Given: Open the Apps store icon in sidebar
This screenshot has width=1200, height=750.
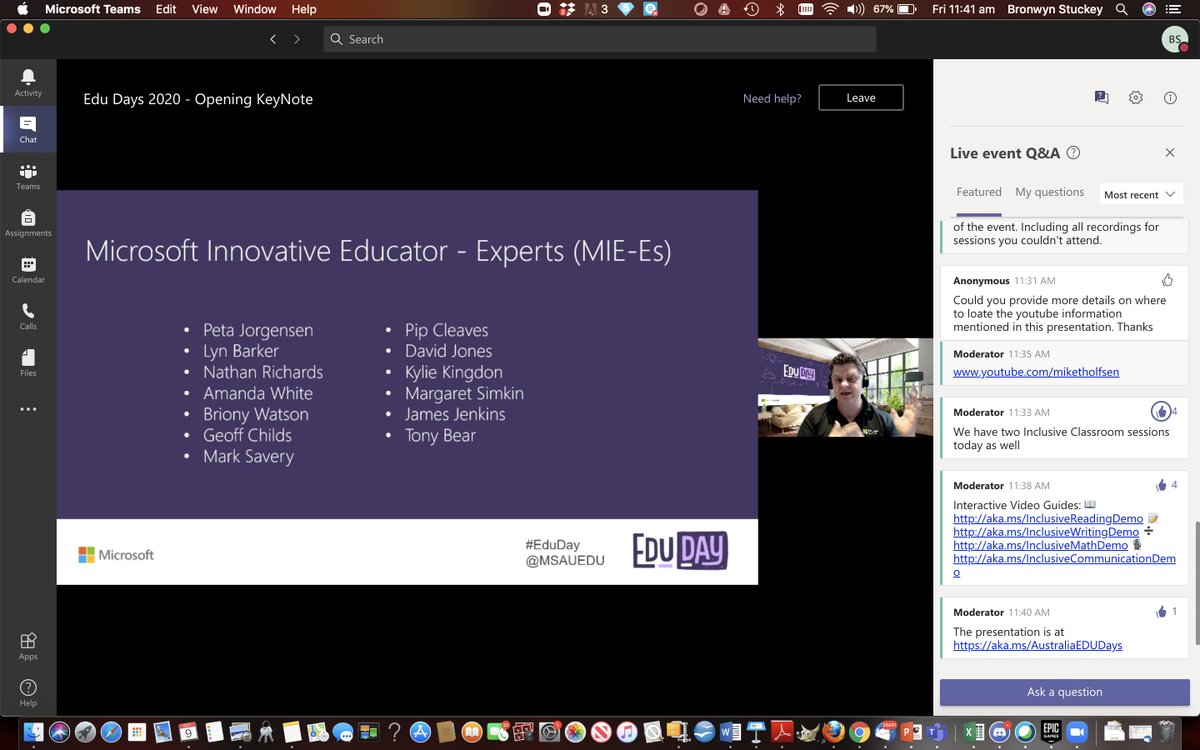Looking at the screenshot, I should pyautogui.click(x=28, y=646).
